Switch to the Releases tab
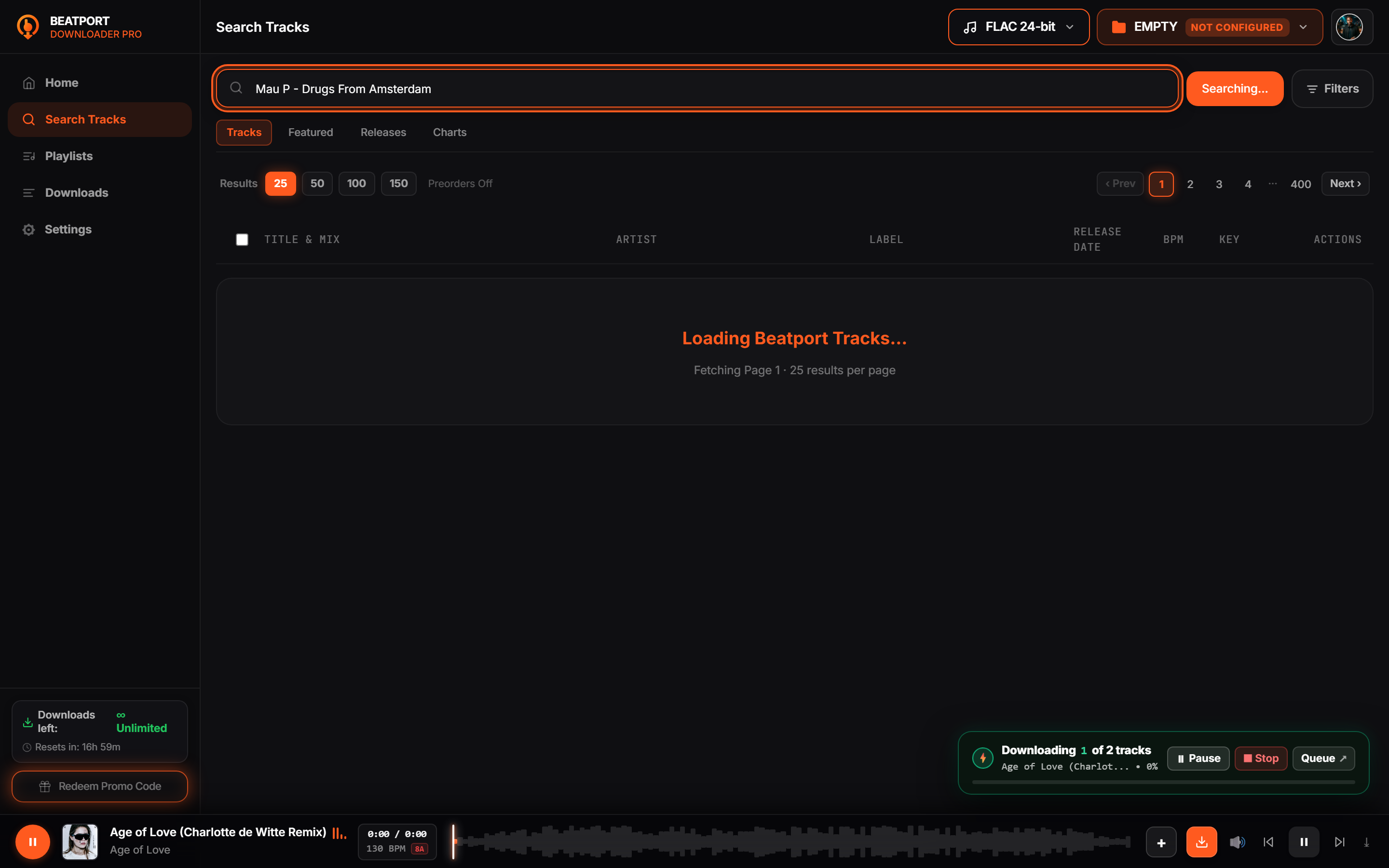This screenshot has height=868, width=1389. tap(383, 132)
